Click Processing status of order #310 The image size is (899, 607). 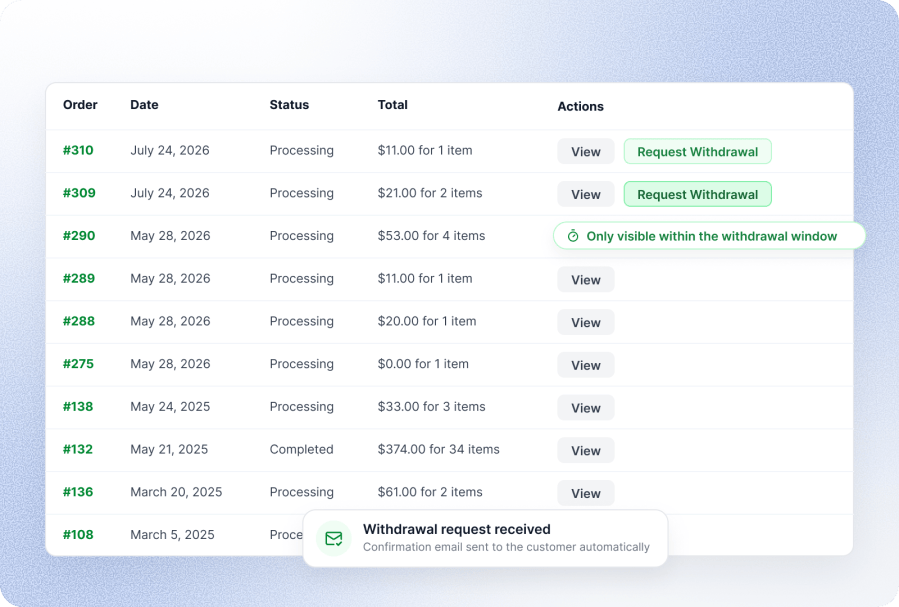pos(302,150)
